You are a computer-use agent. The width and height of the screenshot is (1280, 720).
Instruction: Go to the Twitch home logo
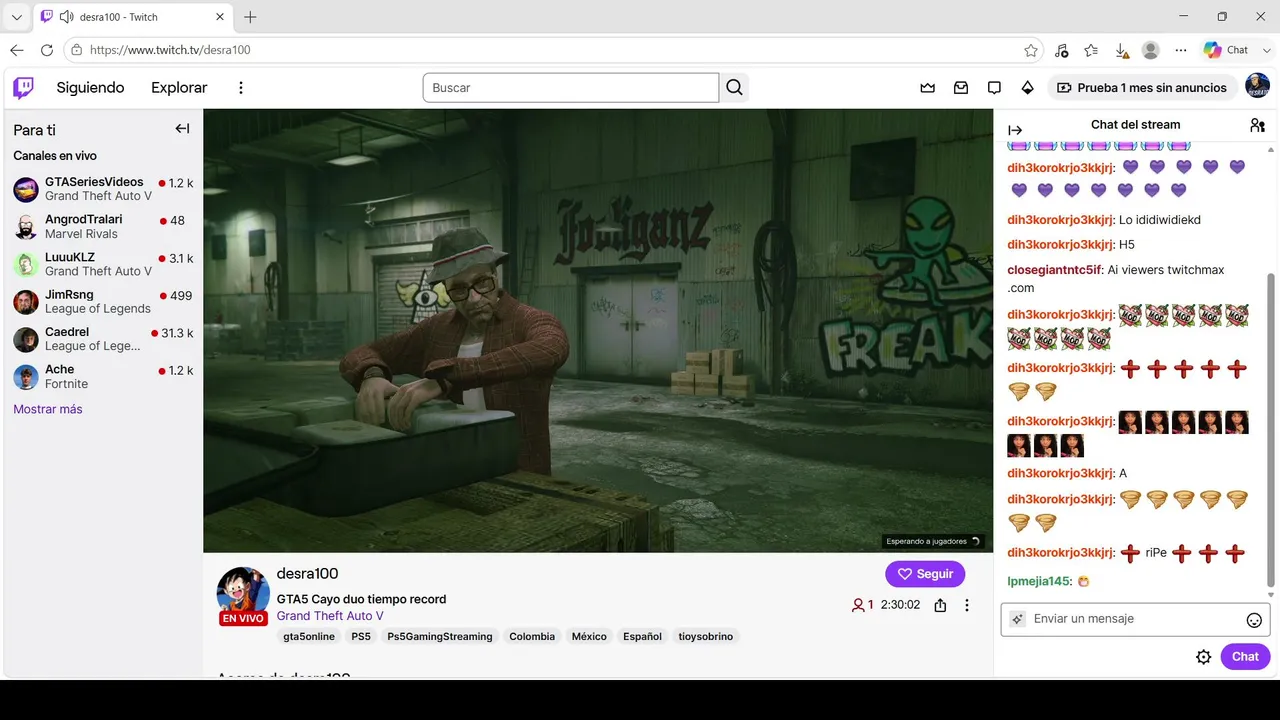(x=23, y=88)
